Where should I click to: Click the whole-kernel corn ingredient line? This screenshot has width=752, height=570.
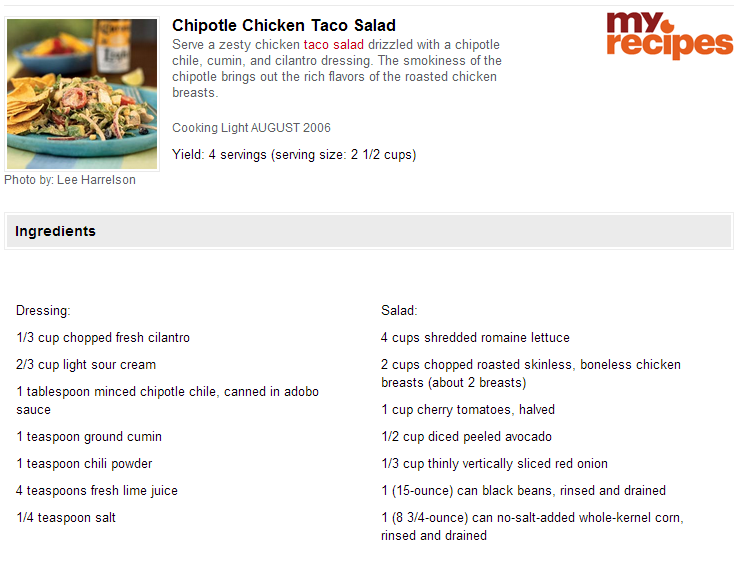coord(532,526)
